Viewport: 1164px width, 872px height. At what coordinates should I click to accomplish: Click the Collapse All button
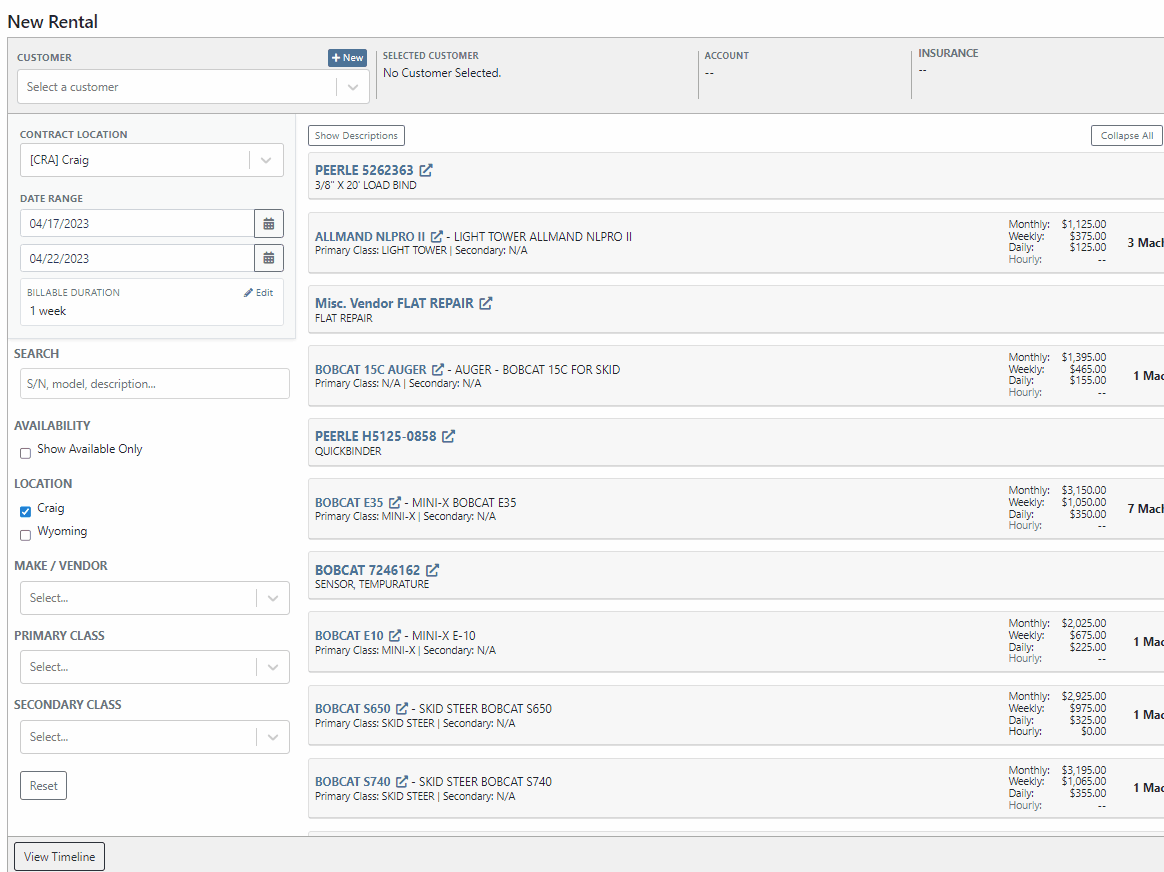point(1126,136)
